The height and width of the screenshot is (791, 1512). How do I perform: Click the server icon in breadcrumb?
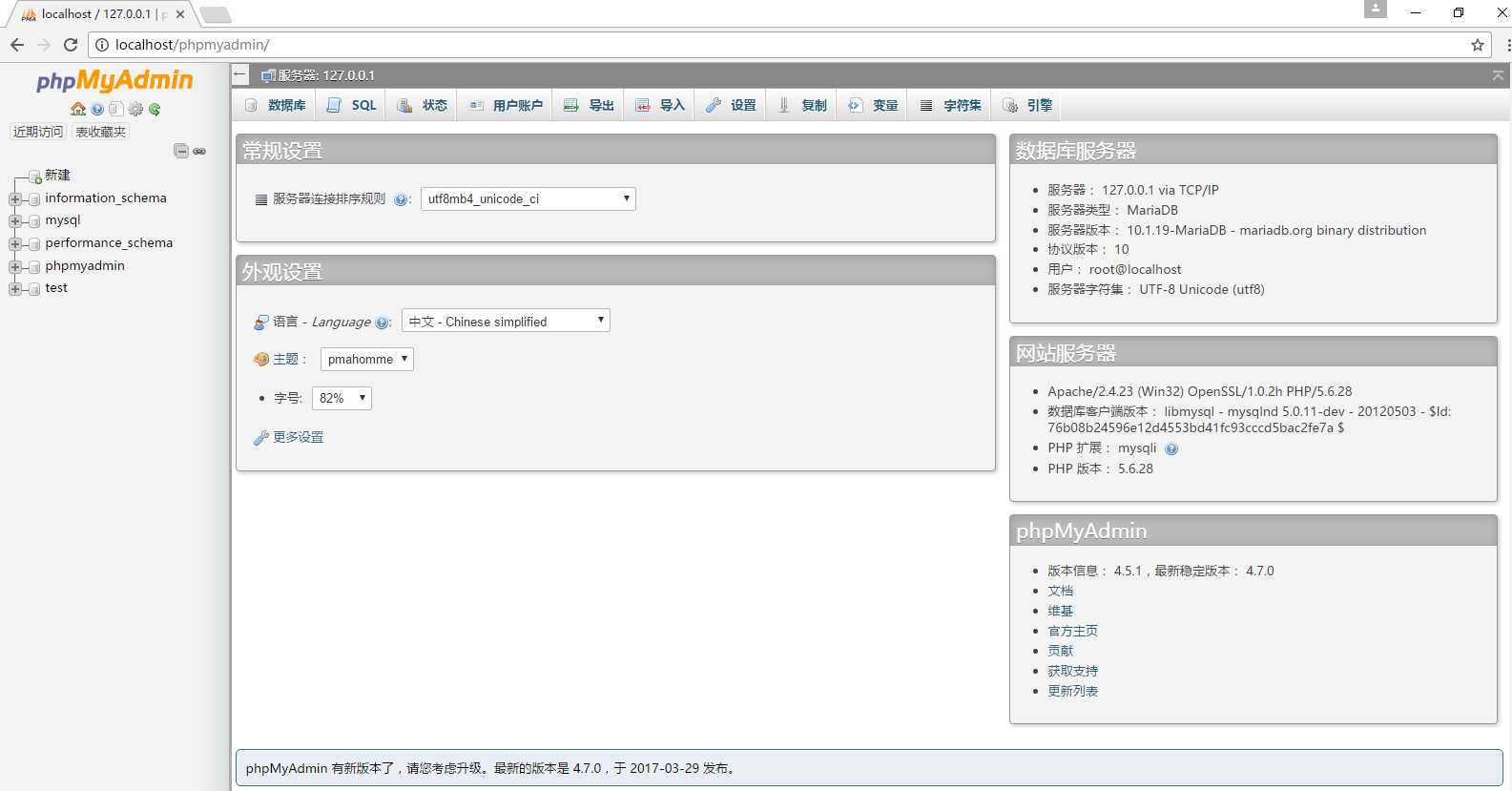pos(268,75)
